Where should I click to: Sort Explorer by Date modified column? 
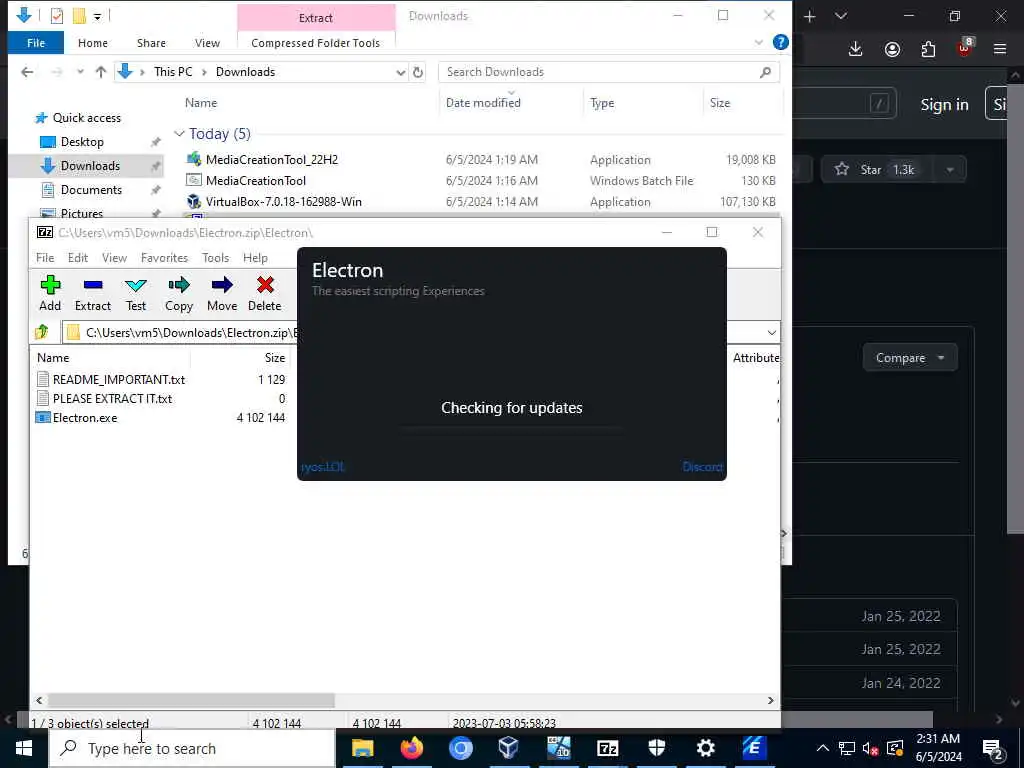[483, 103]
